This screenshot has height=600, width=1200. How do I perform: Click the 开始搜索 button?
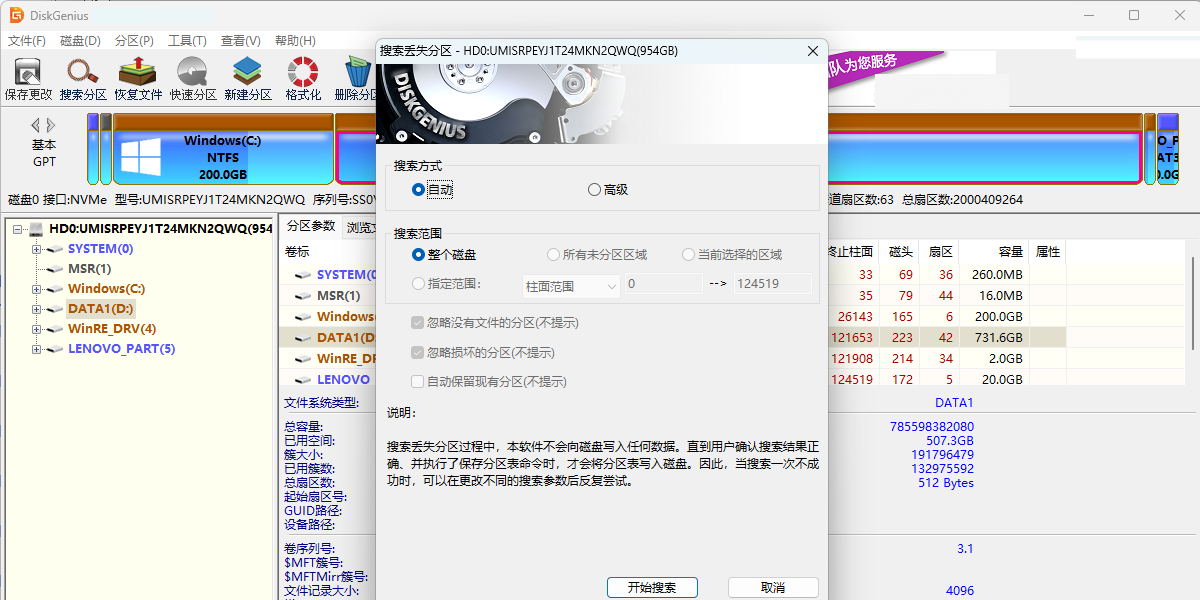(652, 587)
